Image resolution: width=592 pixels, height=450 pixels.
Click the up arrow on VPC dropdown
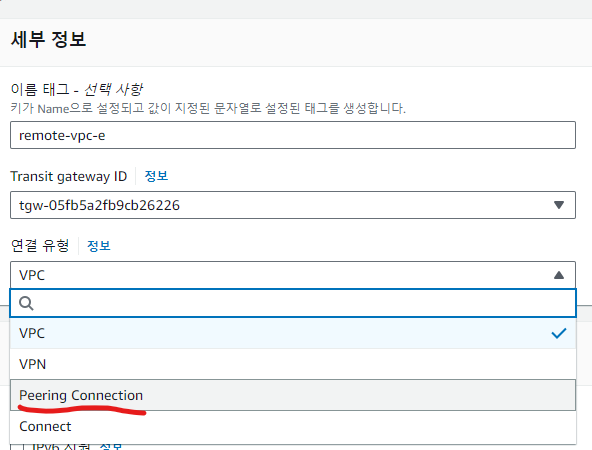click(559, 275)
